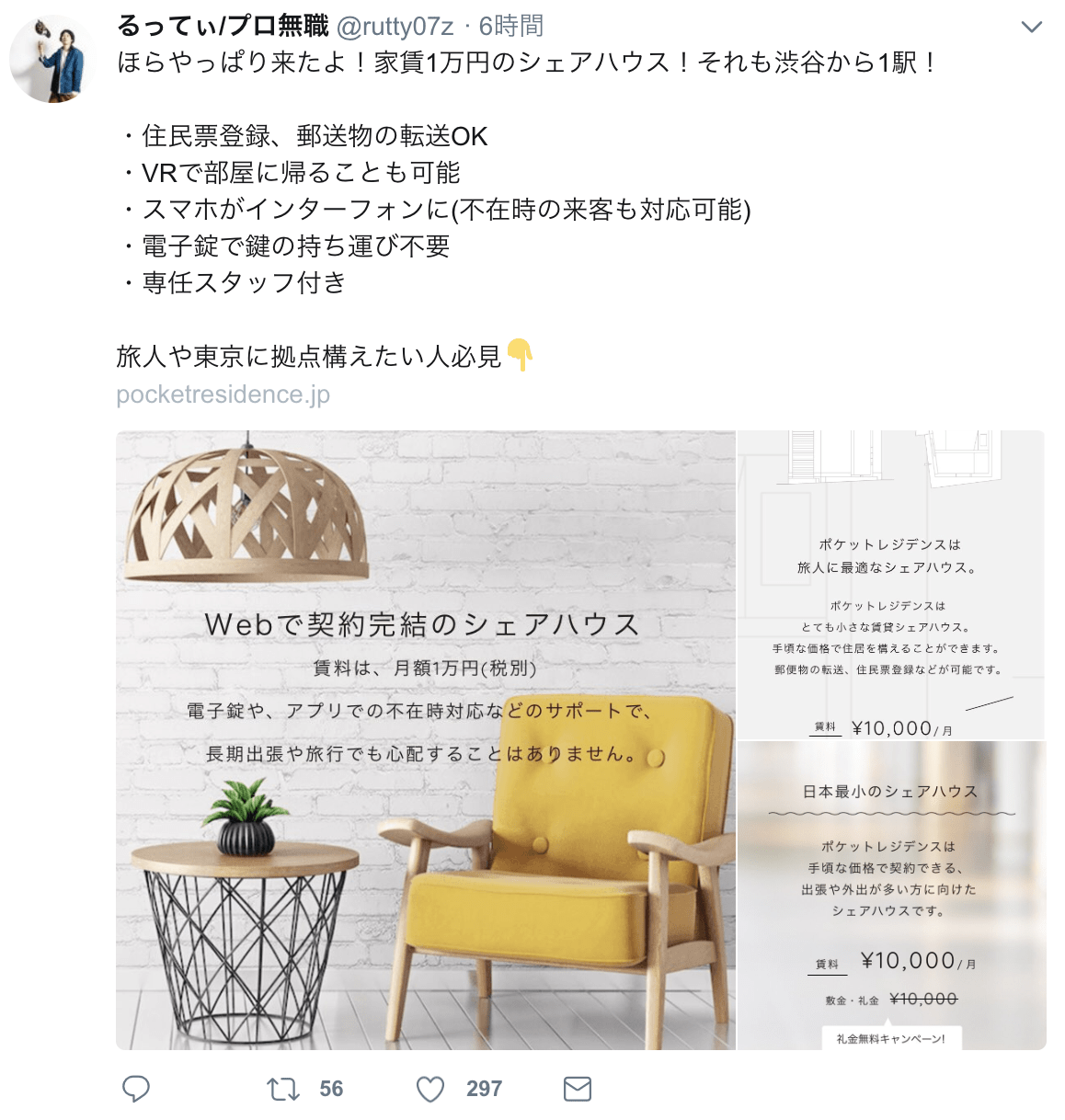This screenshot has height=1120, width=1065.
Task: Click the pointing-down hand emoji
Action: (520, 355)
